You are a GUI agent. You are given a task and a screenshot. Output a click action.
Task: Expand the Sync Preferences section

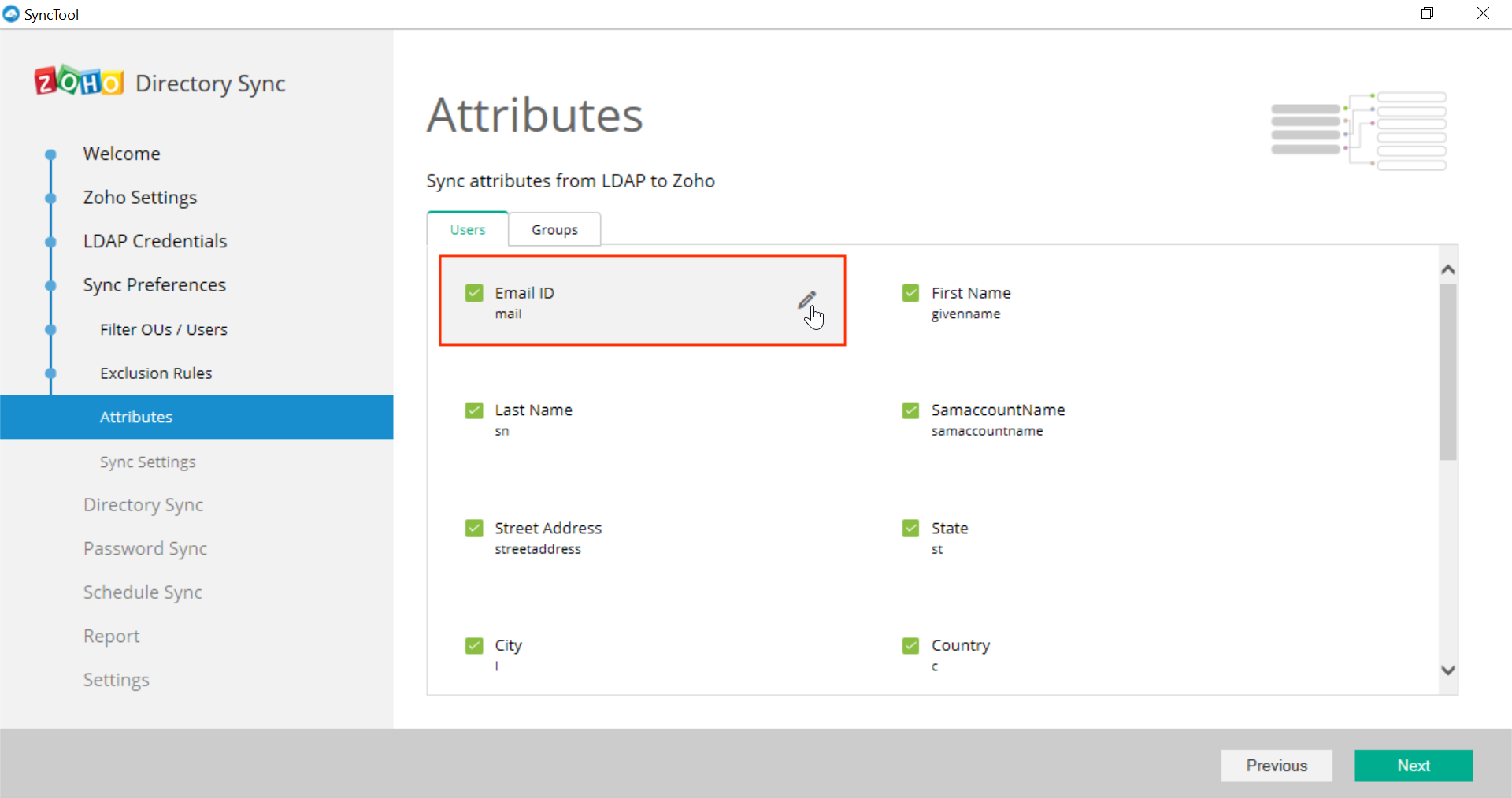154,284
